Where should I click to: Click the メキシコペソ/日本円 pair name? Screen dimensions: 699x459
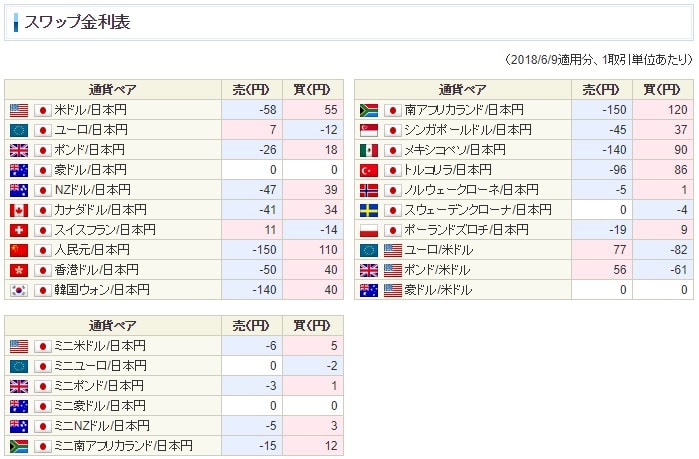[455, 150]
